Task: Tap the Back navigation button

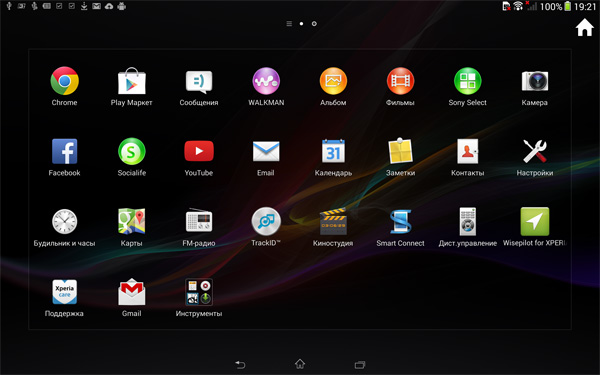Action: (x=240, y=365)
